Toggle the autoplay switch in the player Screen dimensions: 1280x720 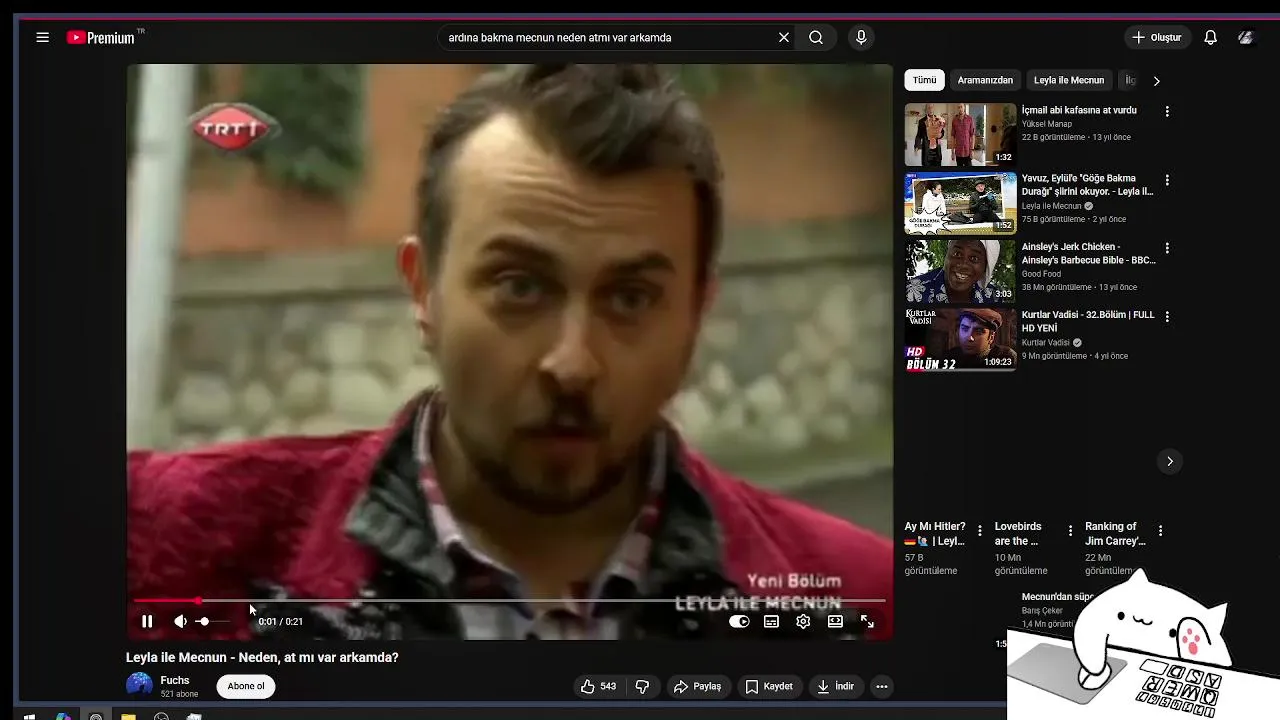pos(739,621)
